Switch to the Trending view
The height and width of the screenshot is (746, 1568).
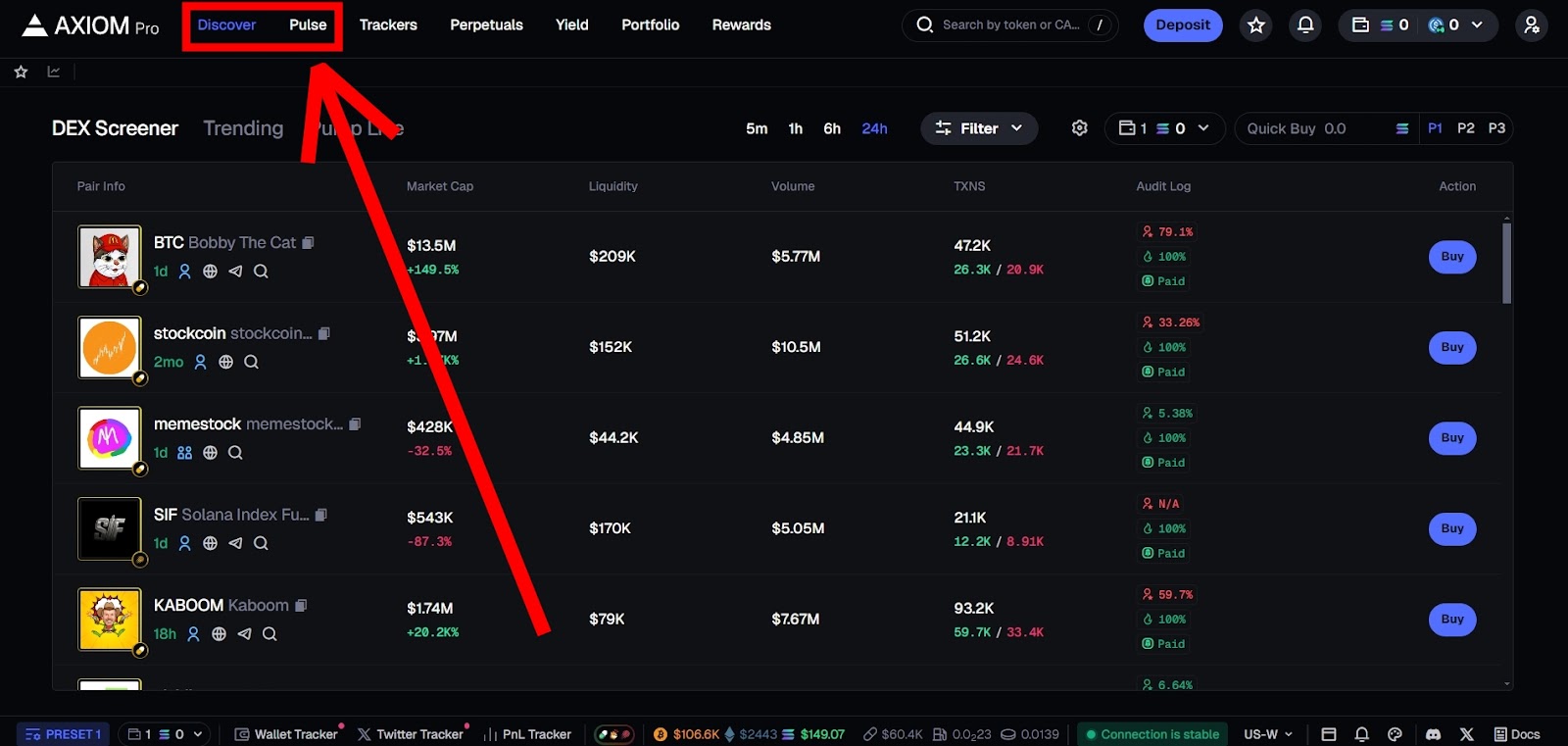click(x=243, y=128)
